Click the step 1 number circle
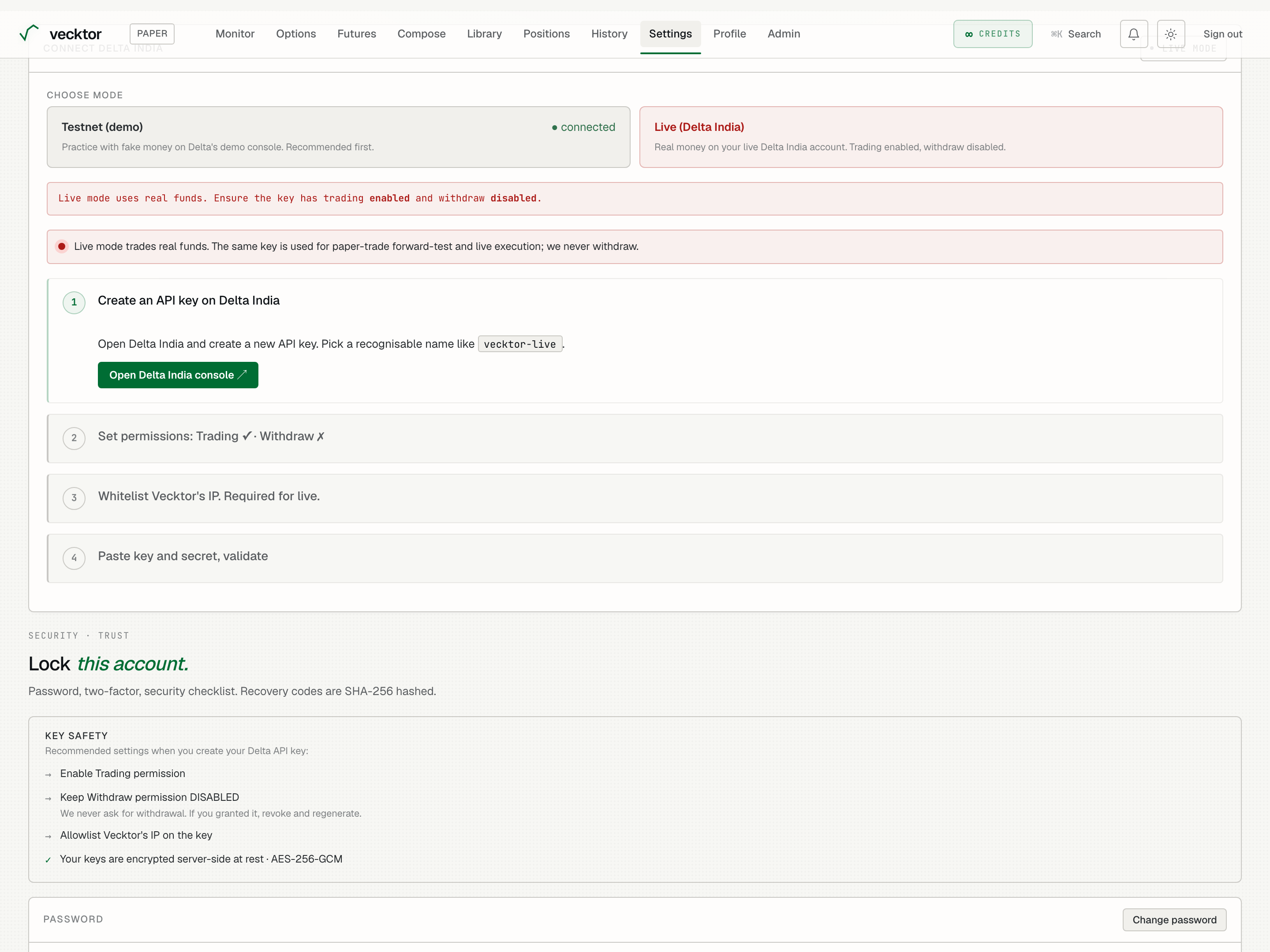The height and width of the screenshot is (952, 1270). click(x=74, y=302)
